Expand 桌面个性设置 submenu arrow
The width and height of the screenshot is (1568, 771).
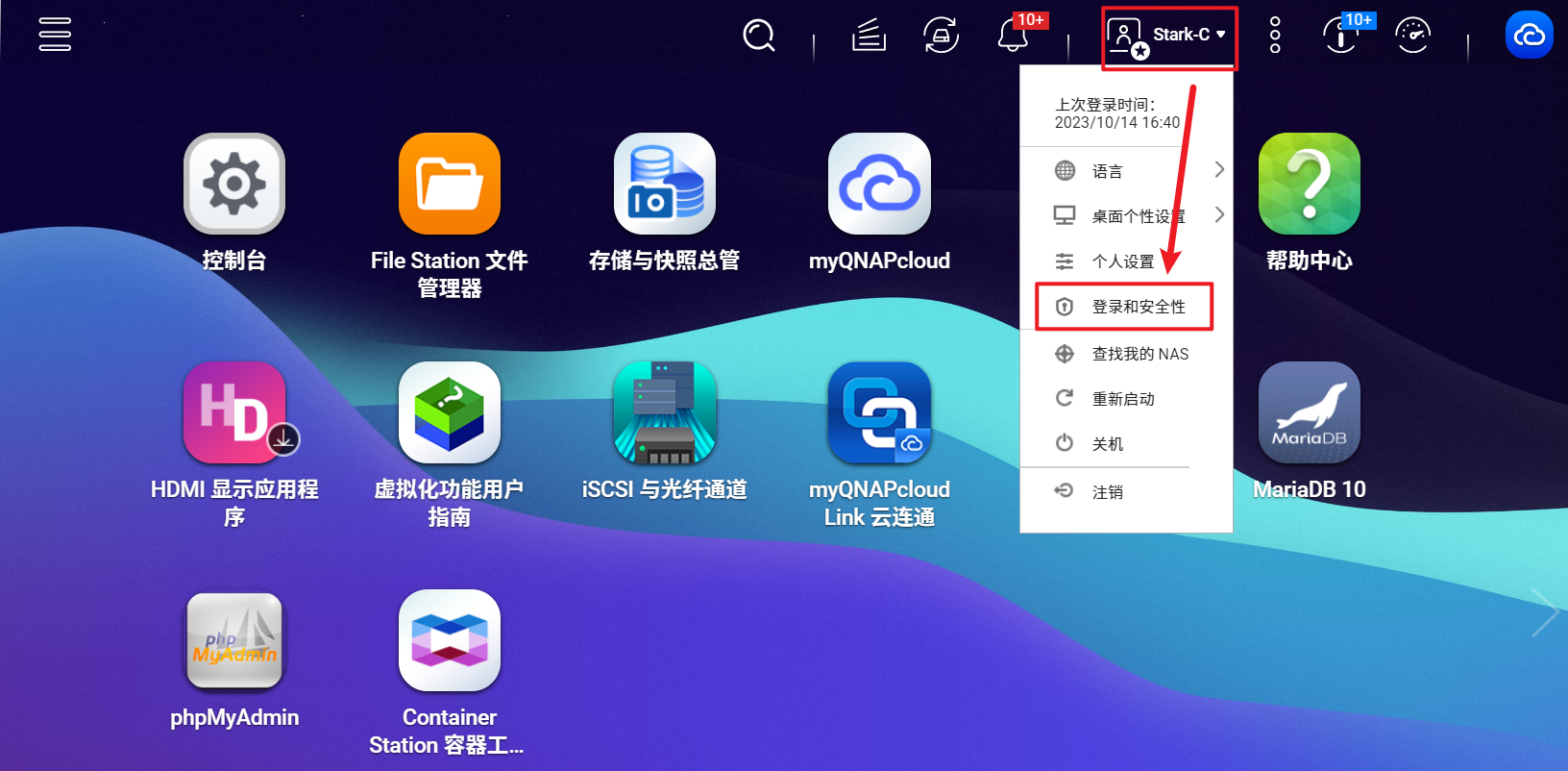point(1219,214)
